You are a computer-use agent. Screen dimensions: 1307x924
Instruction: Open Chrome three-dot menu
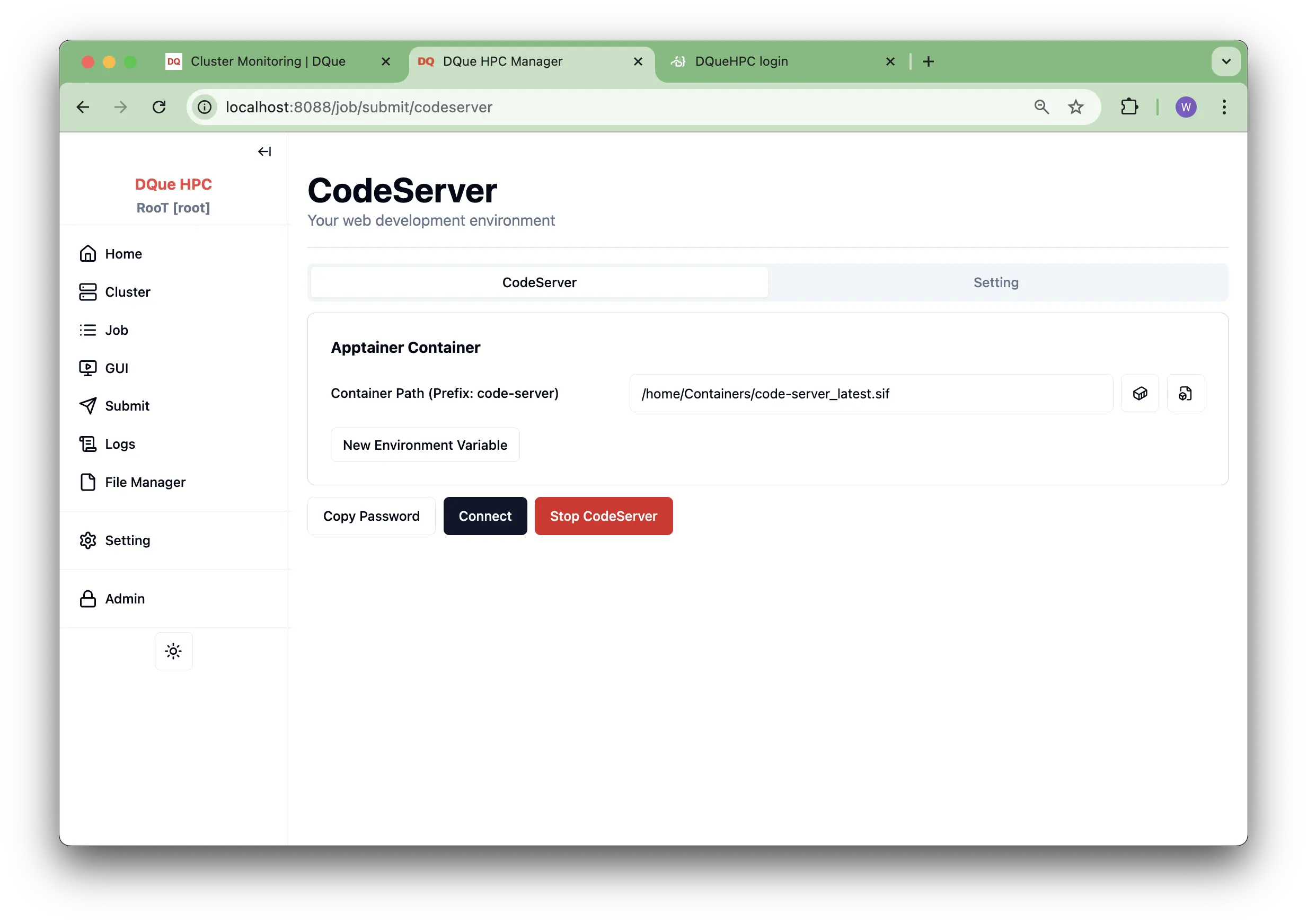[1223, 107]
